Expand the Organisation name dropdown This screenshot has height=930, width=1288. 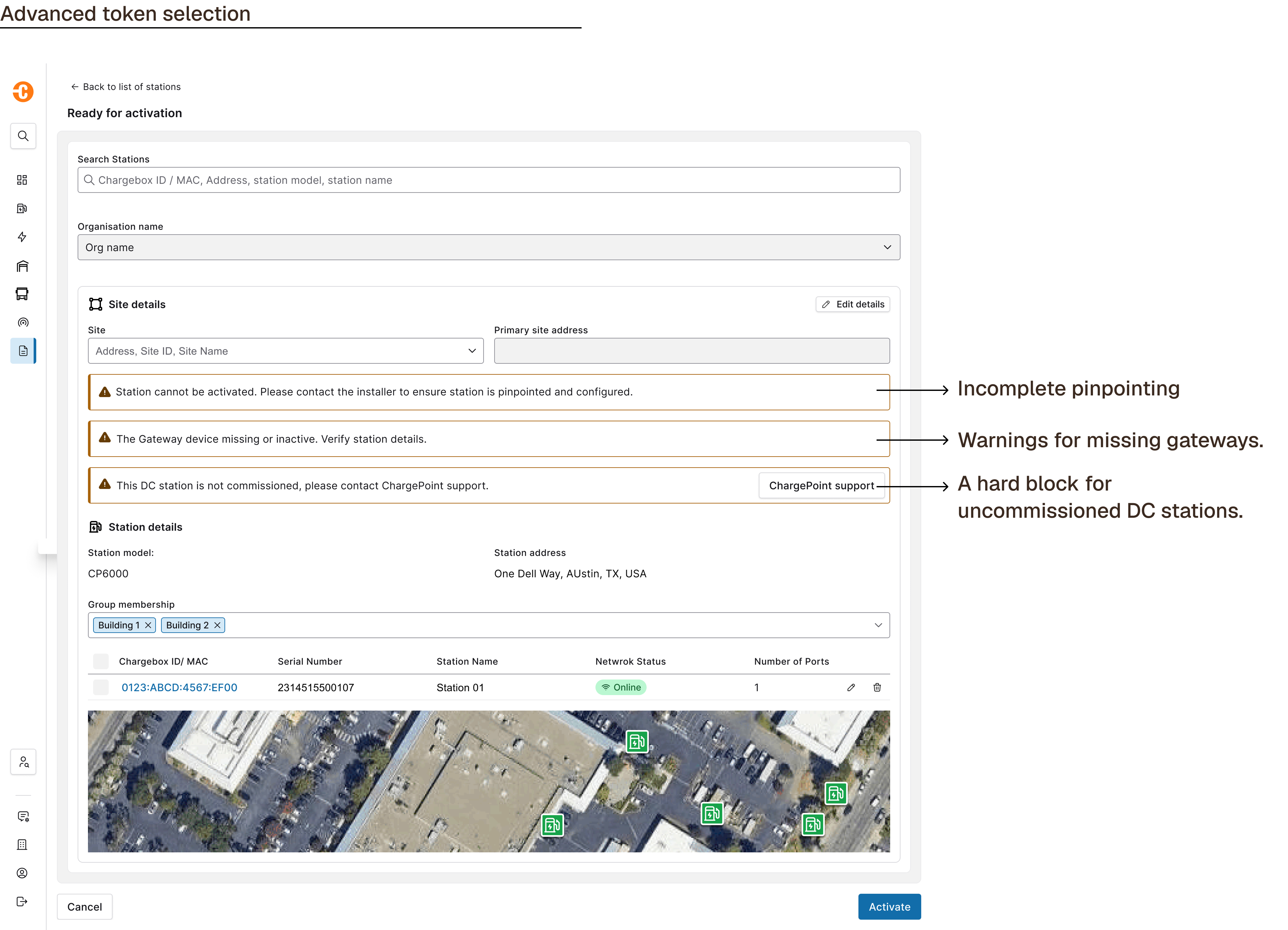pos(488,248)
